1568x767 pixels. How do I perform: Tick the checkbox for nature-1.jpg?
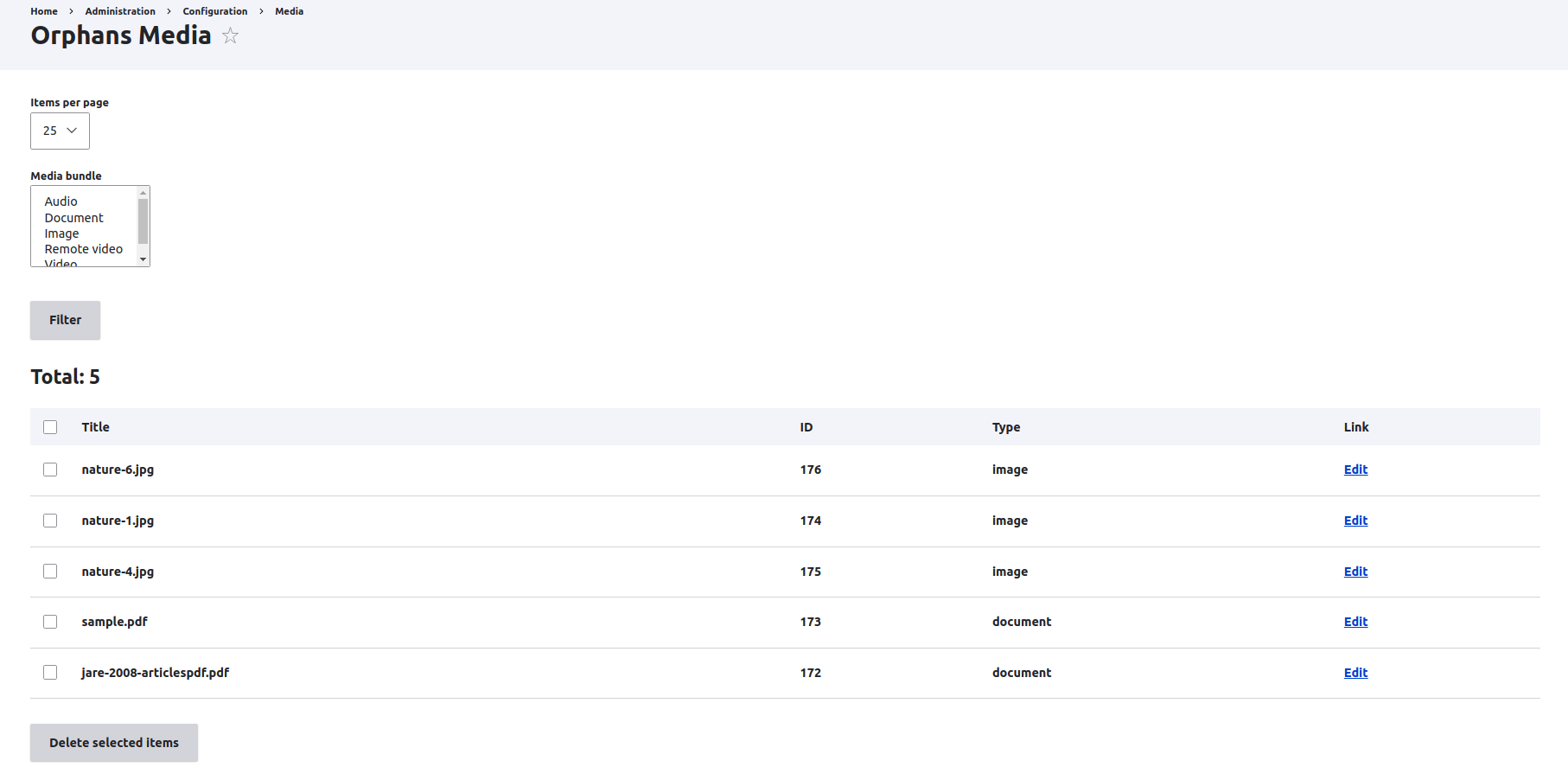coord(50,521)
